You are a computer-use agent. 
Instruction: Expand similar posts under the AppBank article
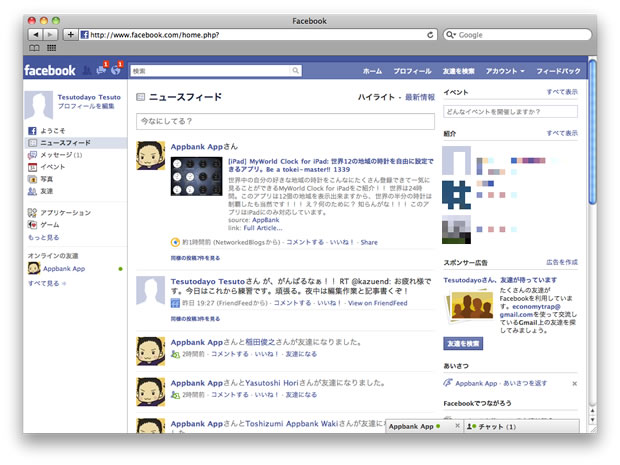click(x=195, y=258)
